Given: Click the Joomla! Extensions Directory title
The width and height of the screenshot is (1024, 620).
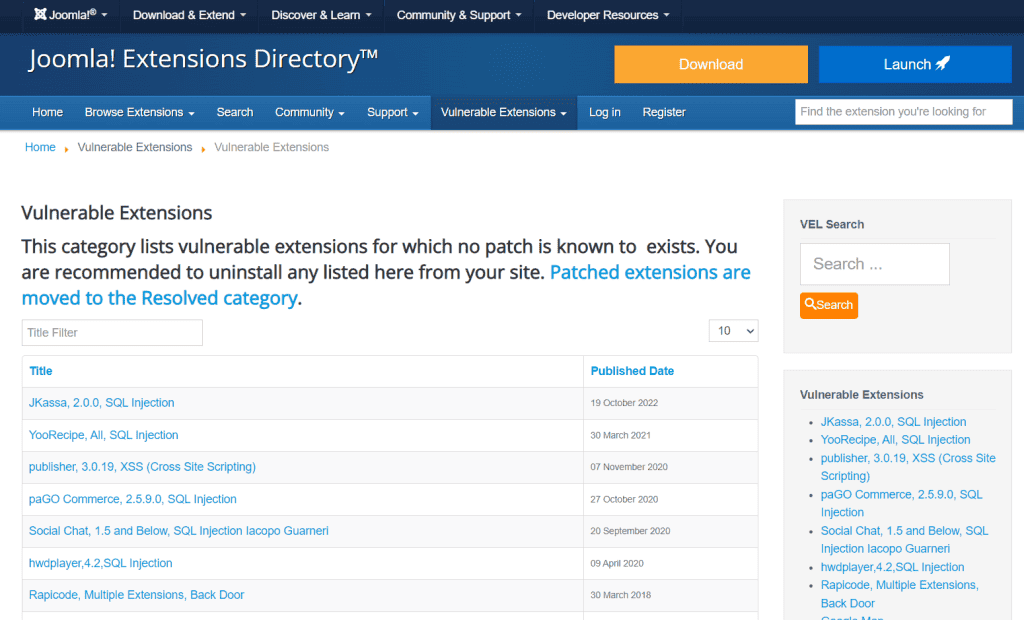Looking at the screenshot, I should coord(203,59).
